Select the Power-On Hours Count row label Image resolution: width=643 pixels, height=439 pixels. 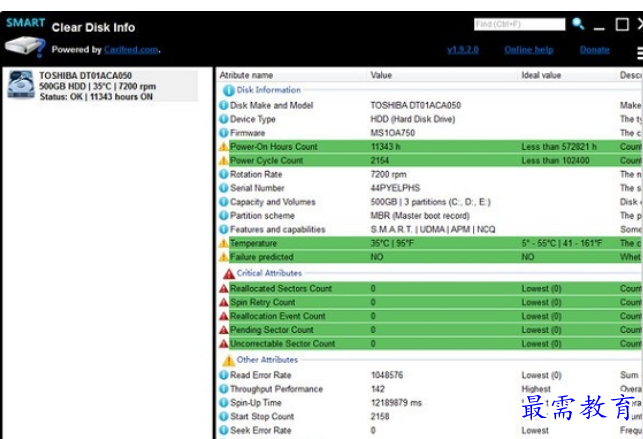point(274,147)
